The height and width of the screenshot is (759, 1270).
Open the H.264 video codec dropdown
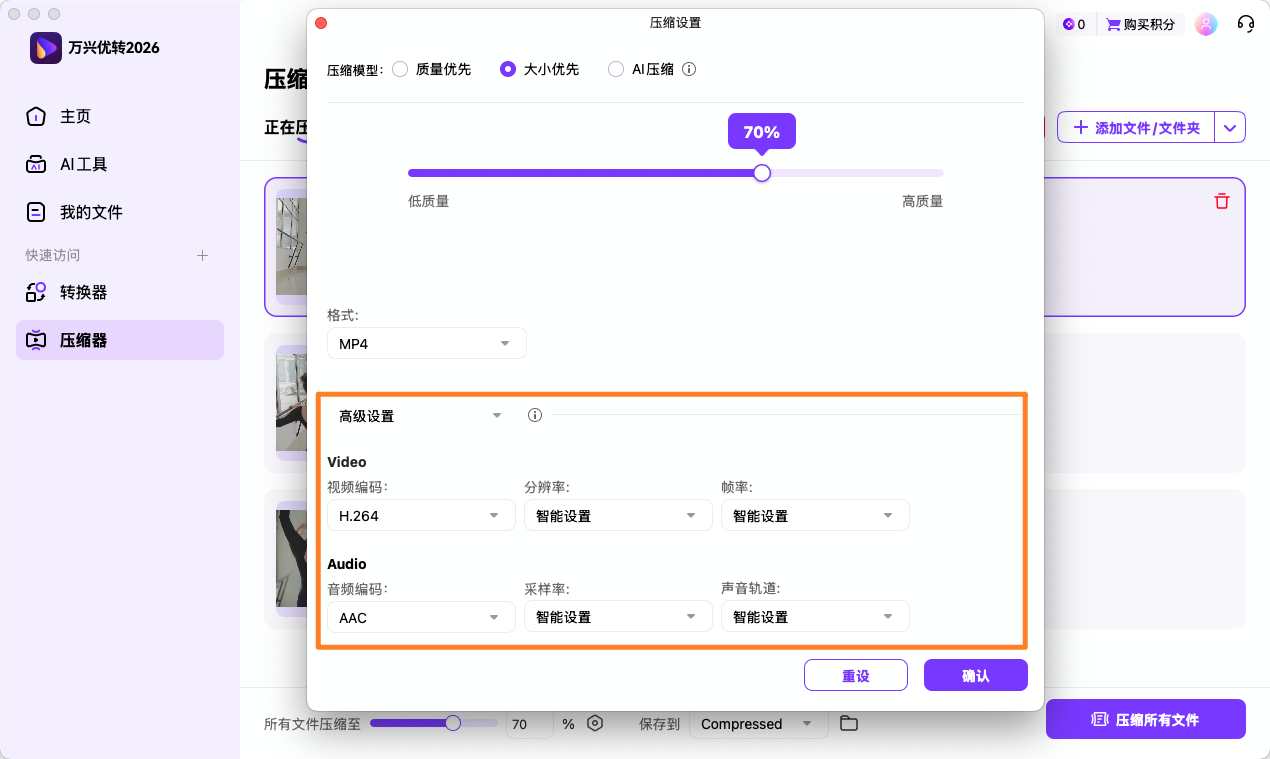(x=421, y=515)
